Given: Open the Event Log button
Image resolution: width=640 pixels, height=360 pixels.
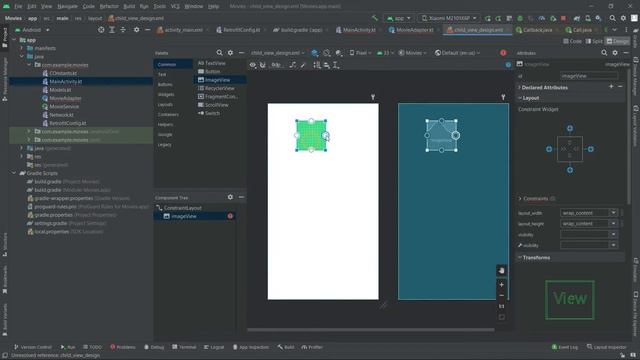Looking at the screenshot, I should point(564,347).
